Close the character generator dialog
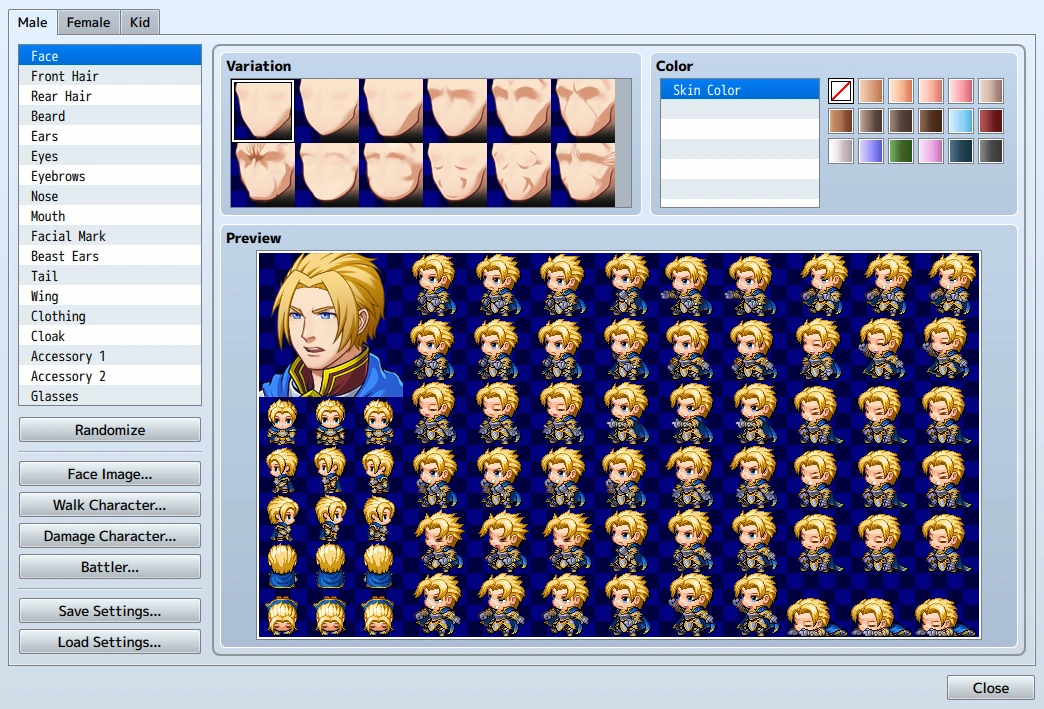This screenshot has width=1044, height=709. point(989,688)
